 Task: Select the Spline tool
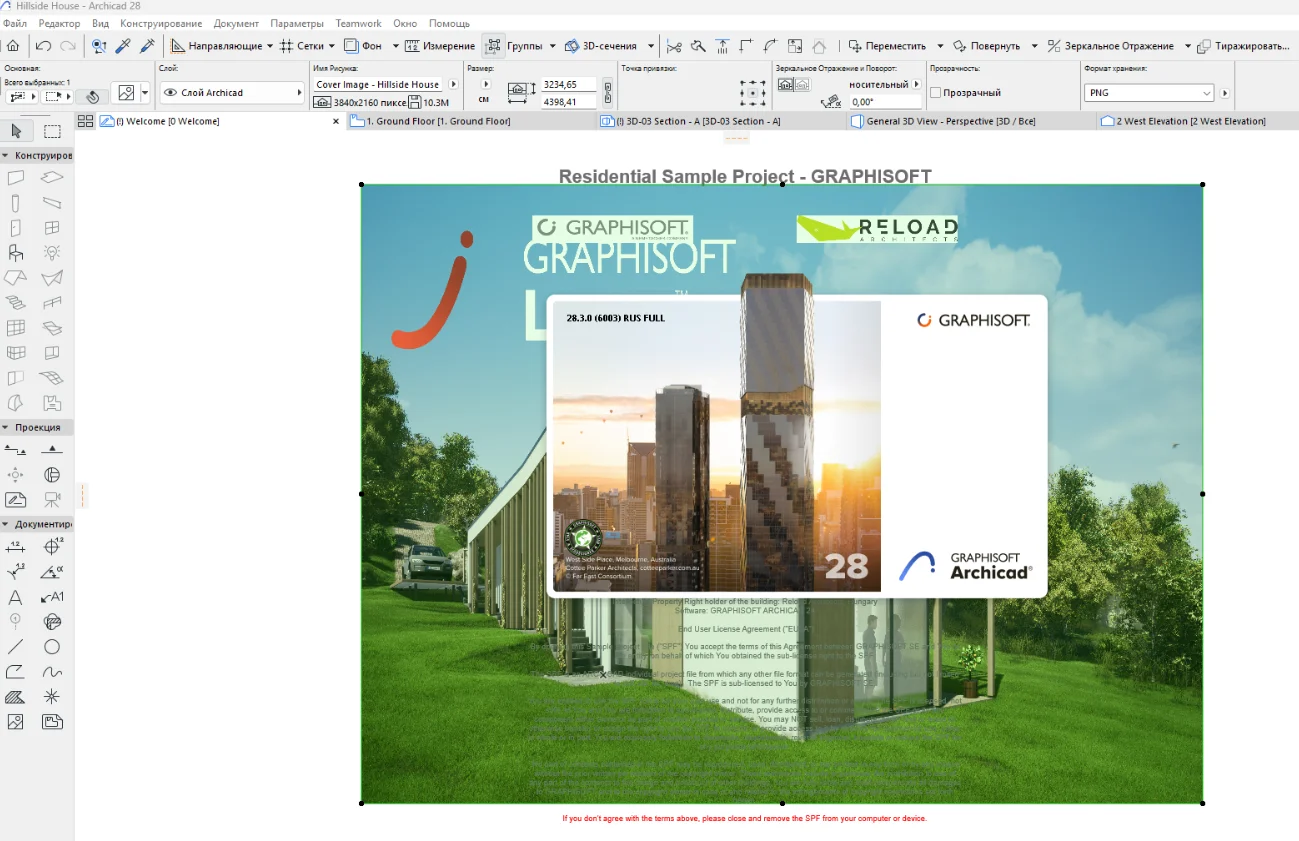pos(52,672)
